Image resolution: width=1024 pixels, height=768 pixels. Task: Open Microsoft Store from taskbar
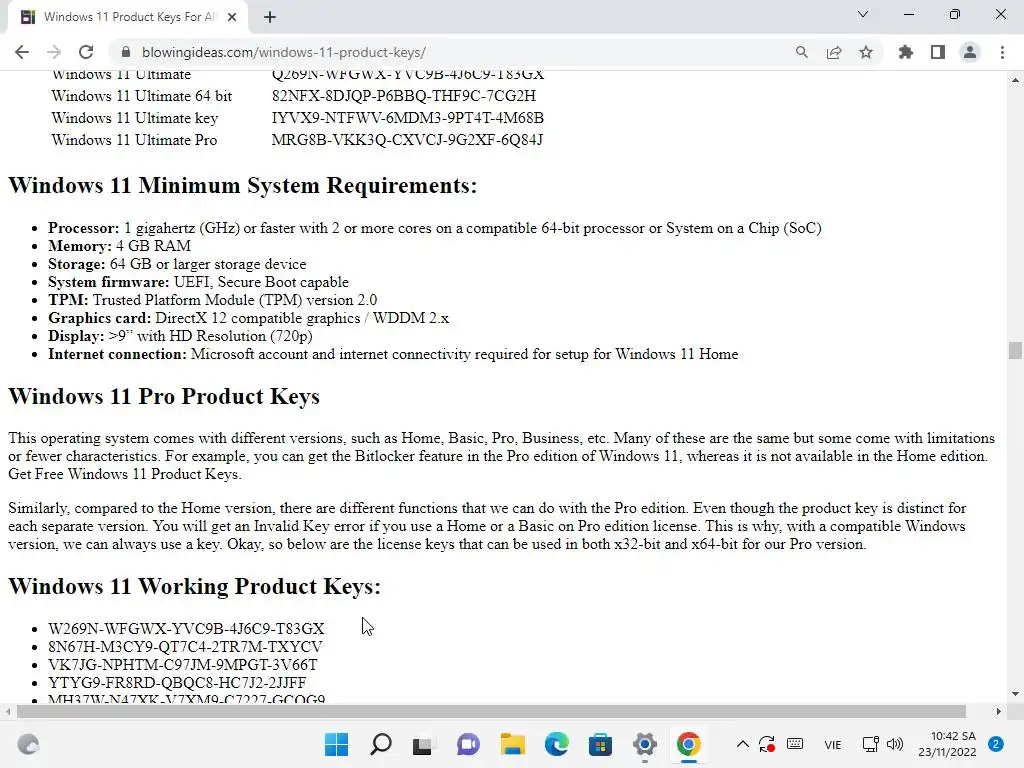click(600, 744)
